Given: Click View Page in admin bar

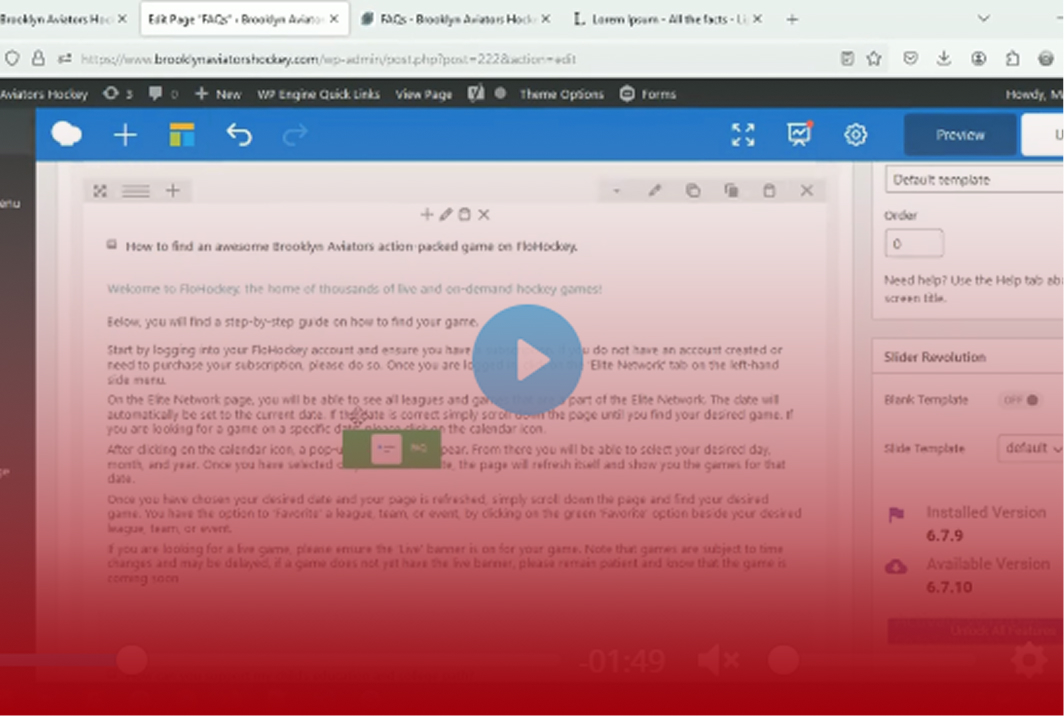Looking at the screenshot, I should pos(423,94).
